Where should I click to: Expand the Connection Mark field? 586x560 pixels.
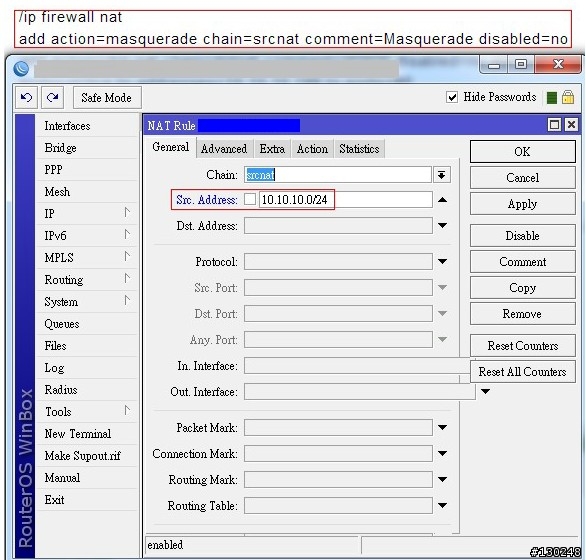(442, 453)
